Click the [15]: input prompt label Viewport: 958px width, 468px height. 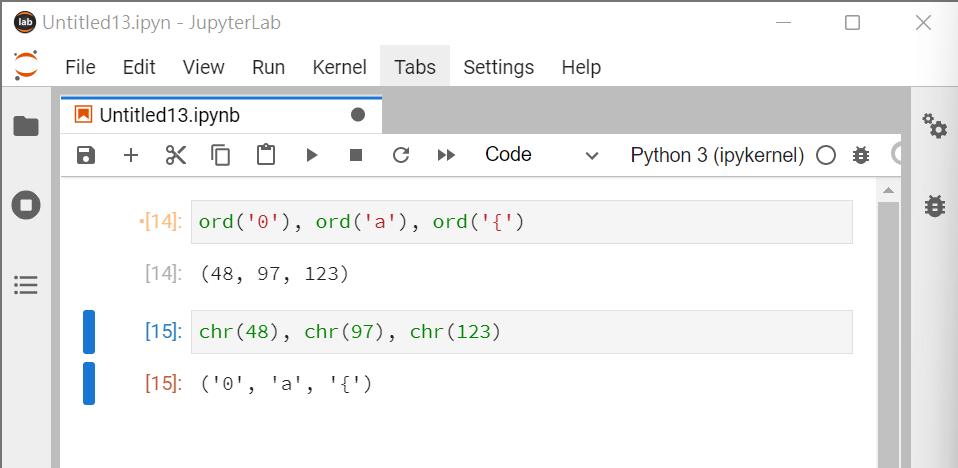tap(163, 332)
